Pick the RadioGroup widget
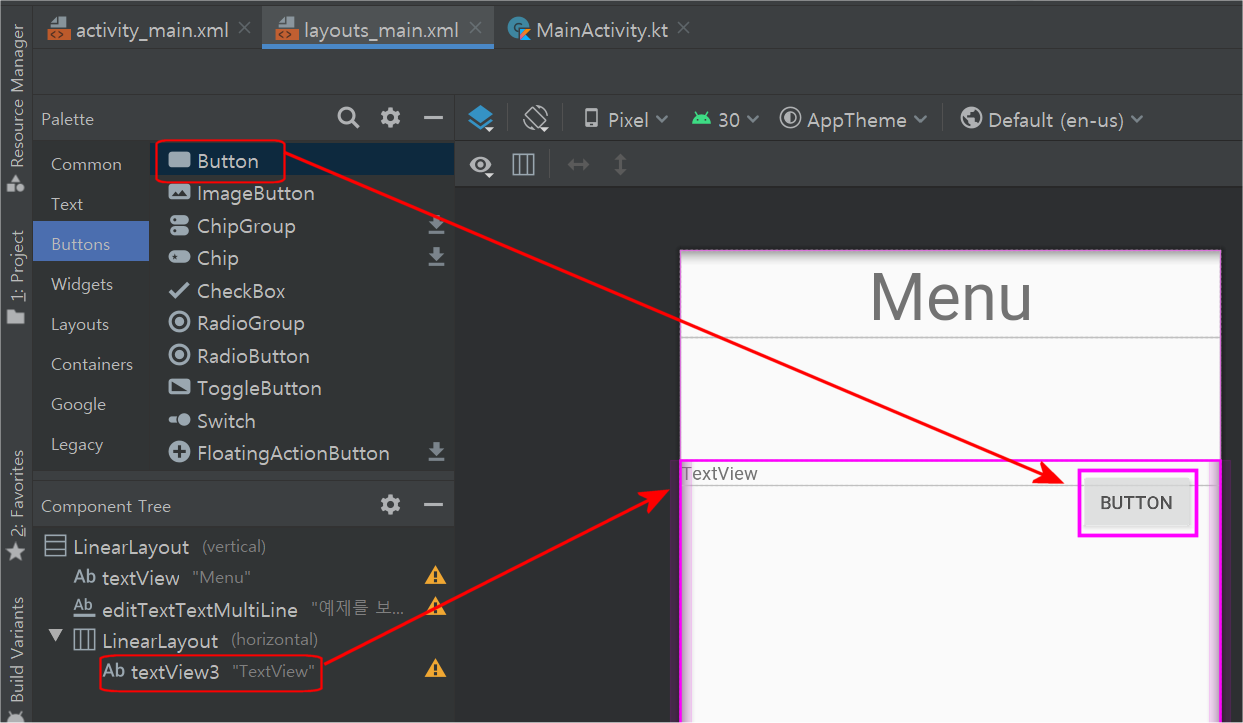 [x=302, y=323]
